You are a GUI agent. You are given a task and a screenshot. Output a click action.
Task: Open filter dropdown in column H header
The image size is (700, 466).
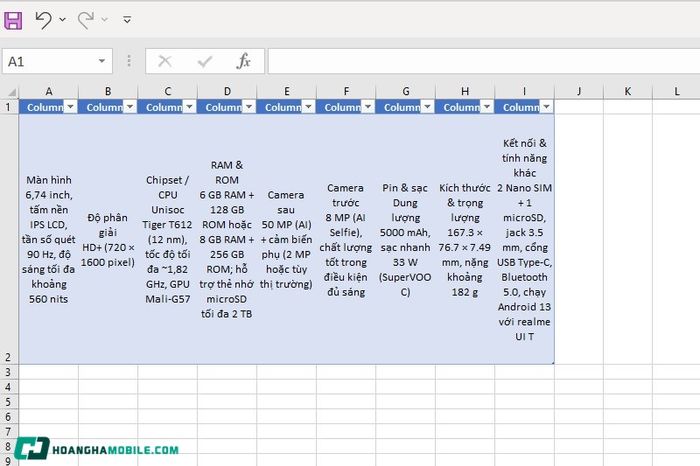[x=487, y=107]
